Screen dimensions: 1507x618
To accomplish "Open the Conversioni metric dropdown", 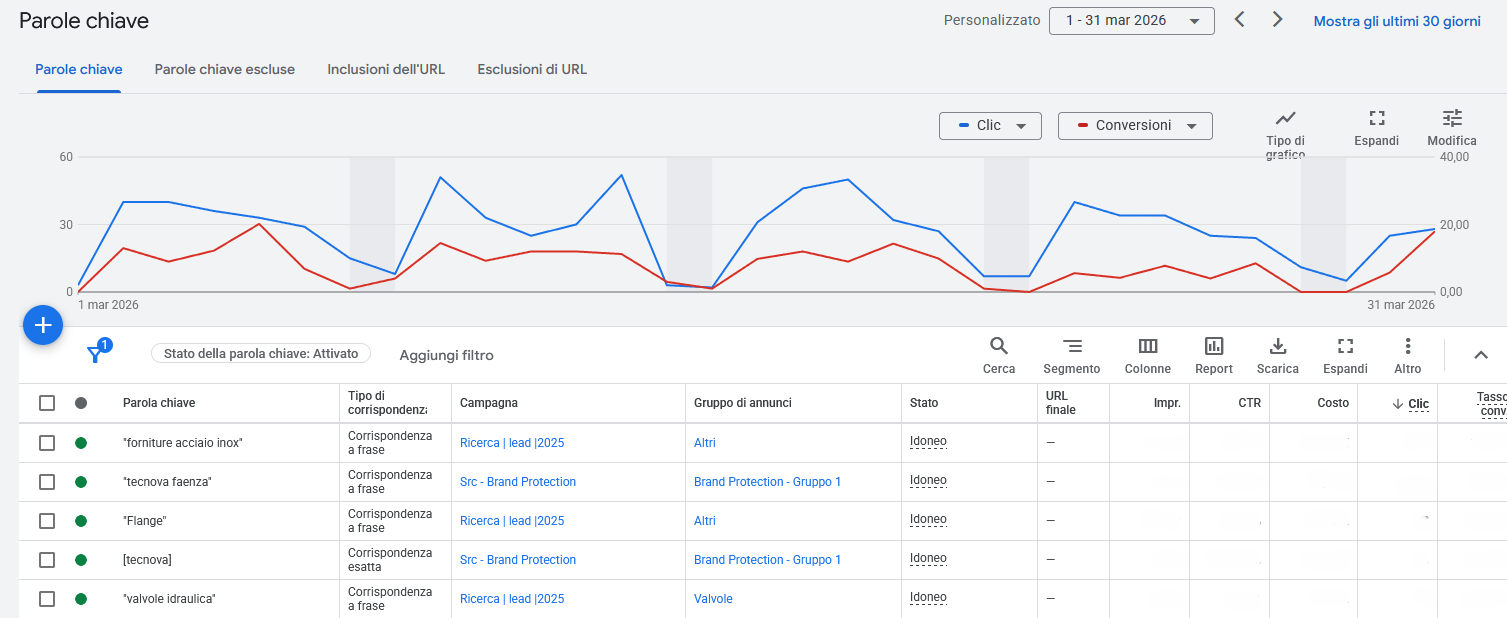I will click(x=1135, y=126).
